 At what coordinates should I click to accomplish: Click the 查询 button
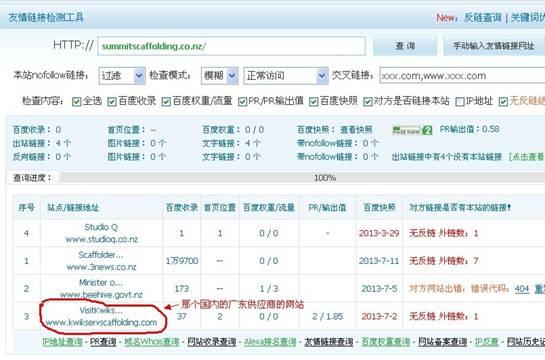click(x=405, y=46)
